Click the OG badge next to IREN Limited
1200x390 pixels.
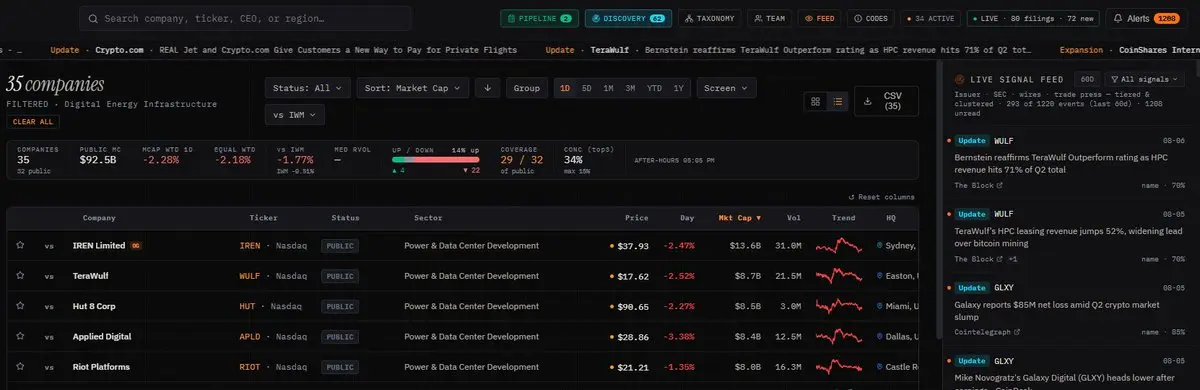tap(136, 245)
